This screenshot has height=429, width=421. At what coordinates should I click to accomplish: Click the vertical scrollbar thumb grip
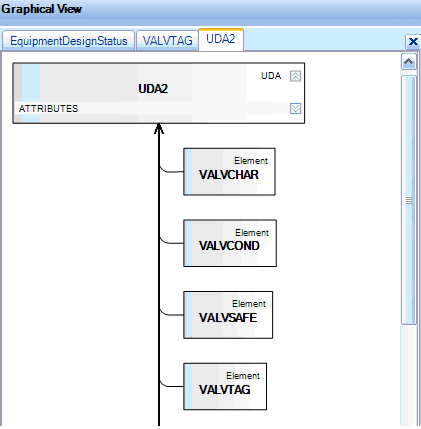coord(409,200)
